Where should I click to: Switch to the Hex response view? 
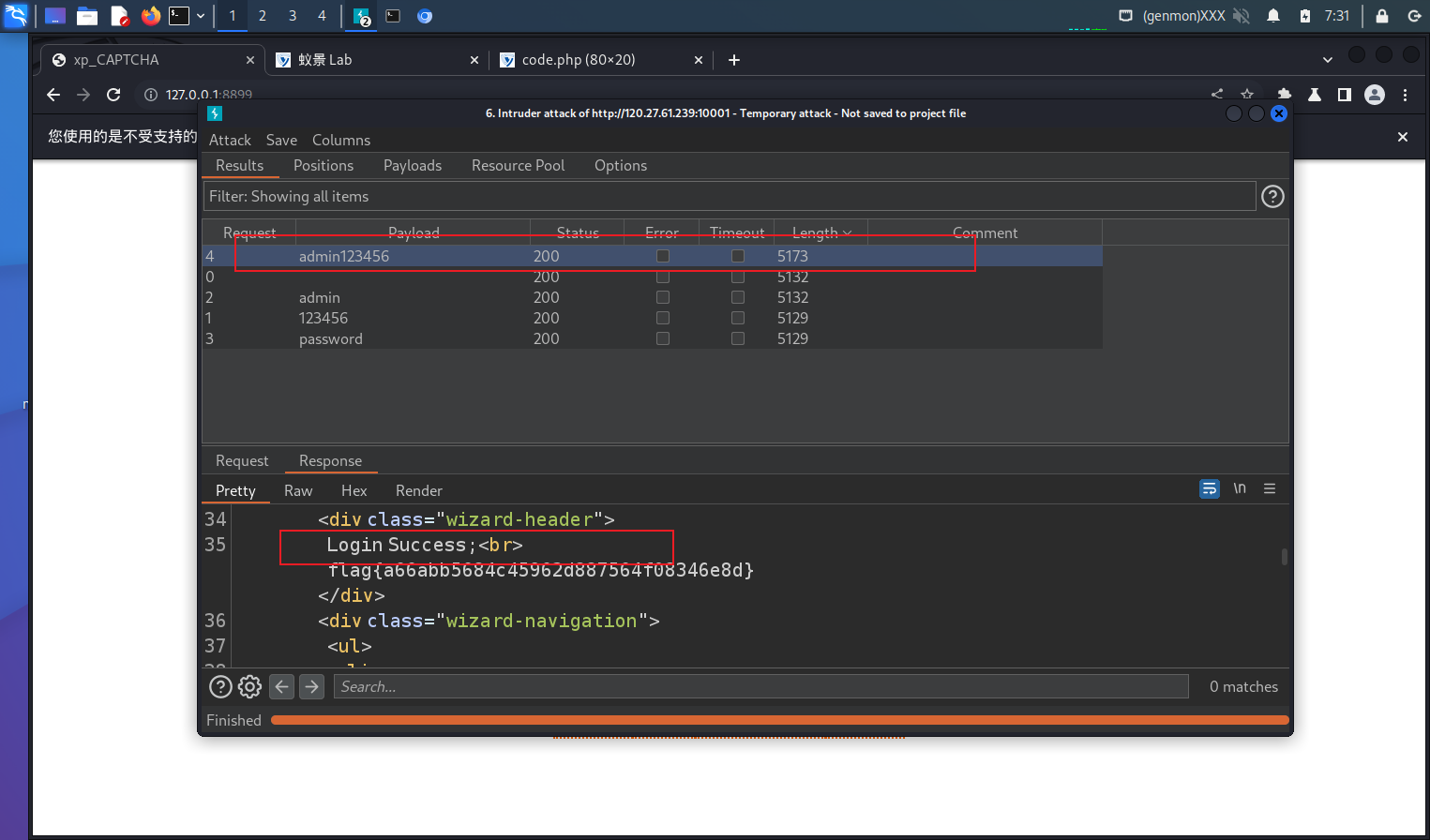[x=354, y=490]
